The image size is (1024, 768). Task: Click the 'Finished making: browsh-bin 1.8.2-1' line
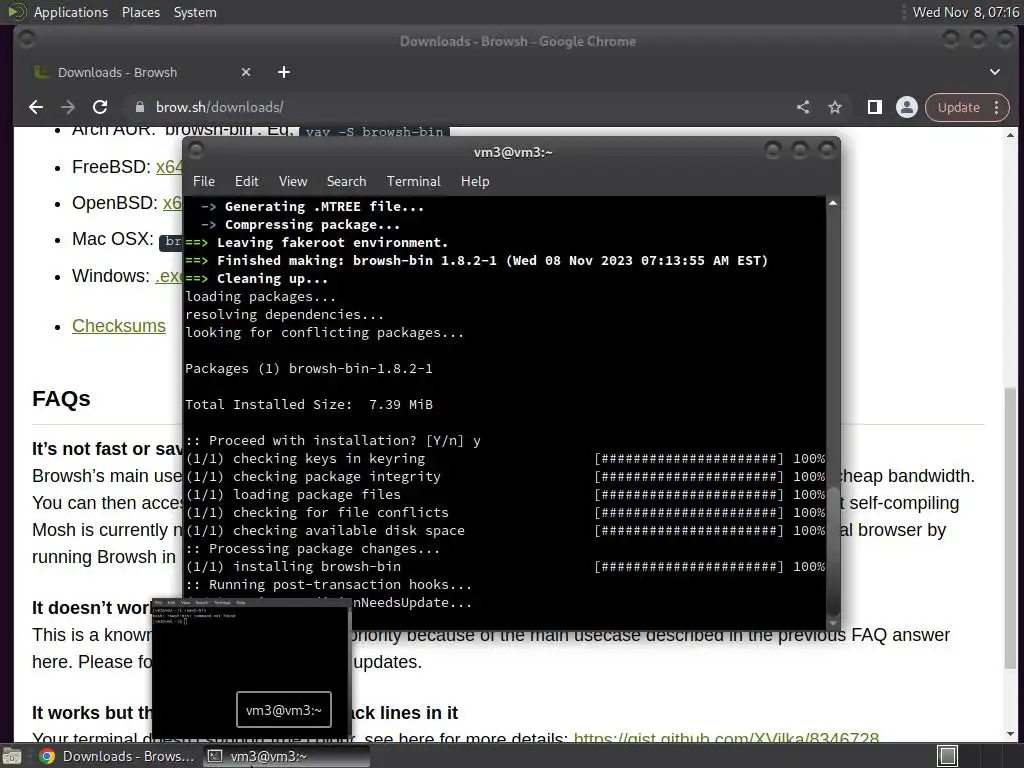click(x=477, y=261)
